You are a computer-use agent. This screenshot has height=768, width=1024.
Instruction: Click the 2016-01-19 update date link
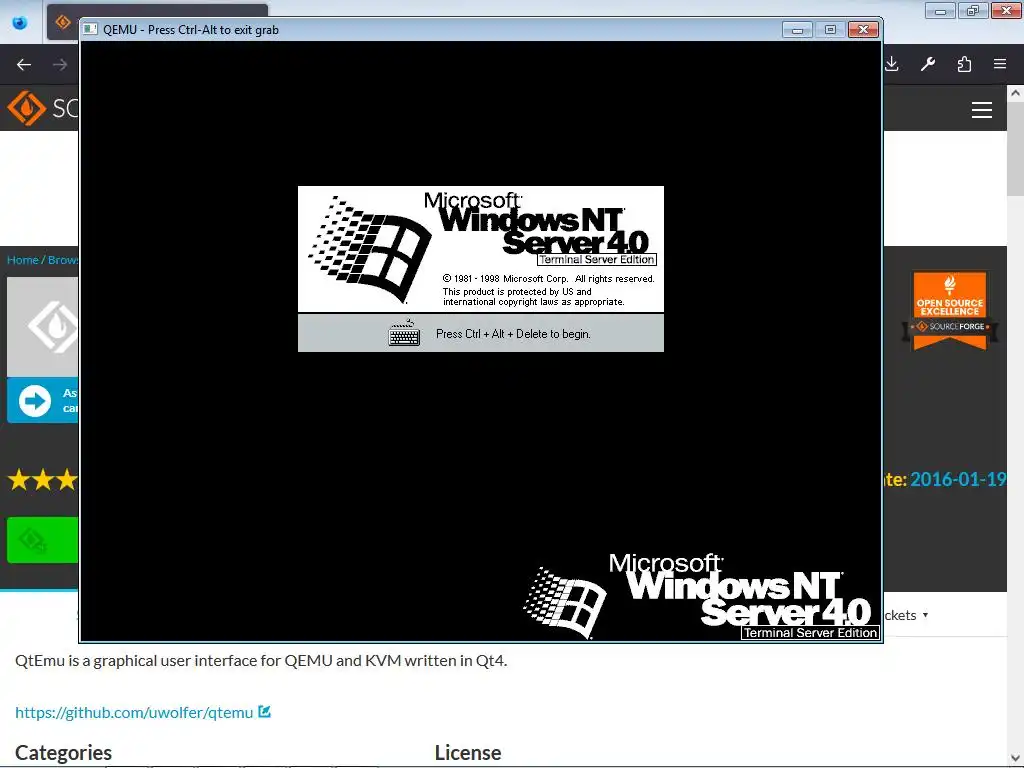[x=958, y=479]
